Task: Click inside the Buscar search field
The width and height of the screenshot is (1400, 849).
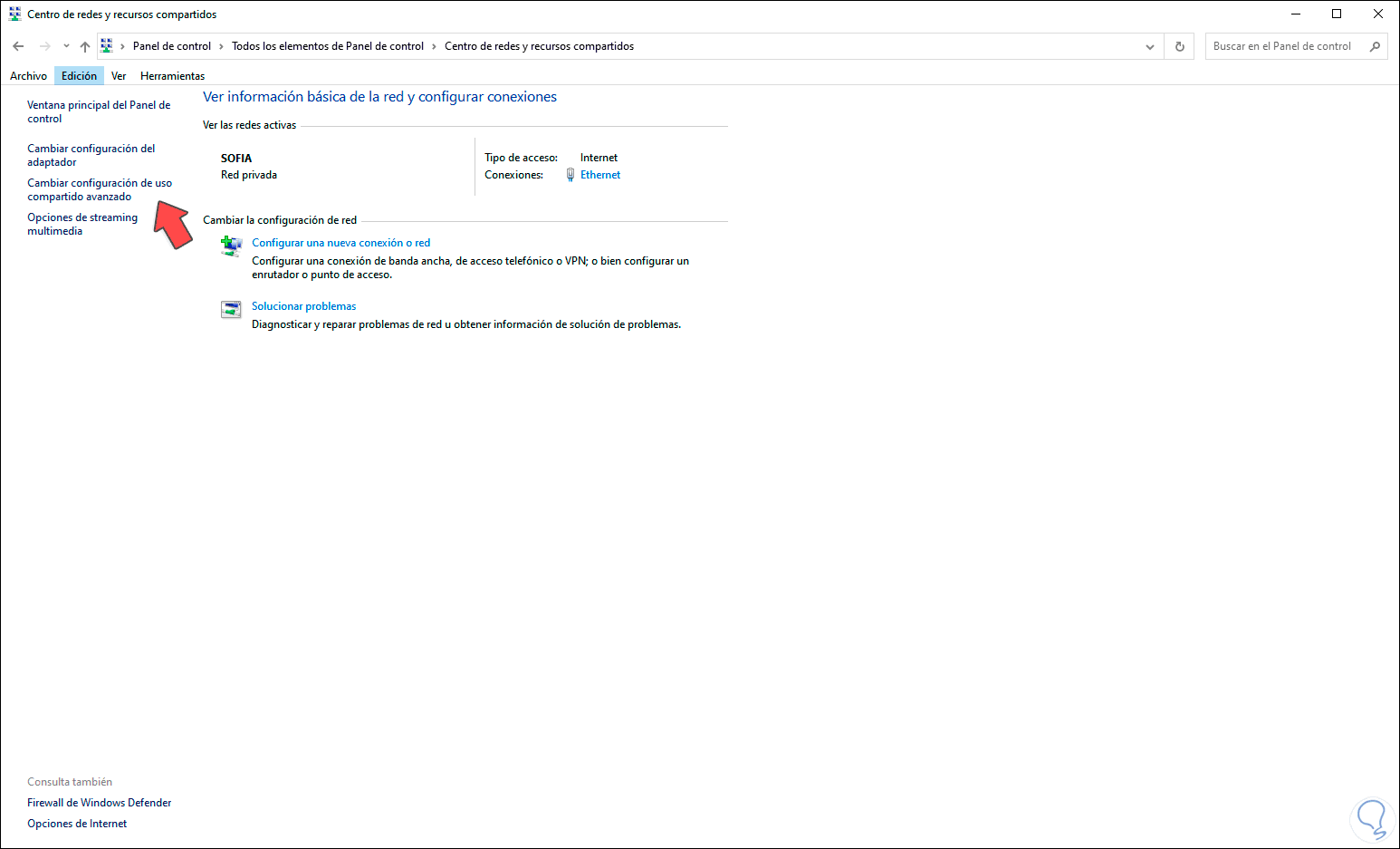Action: pyautogui.click(x=1286, y=45)
